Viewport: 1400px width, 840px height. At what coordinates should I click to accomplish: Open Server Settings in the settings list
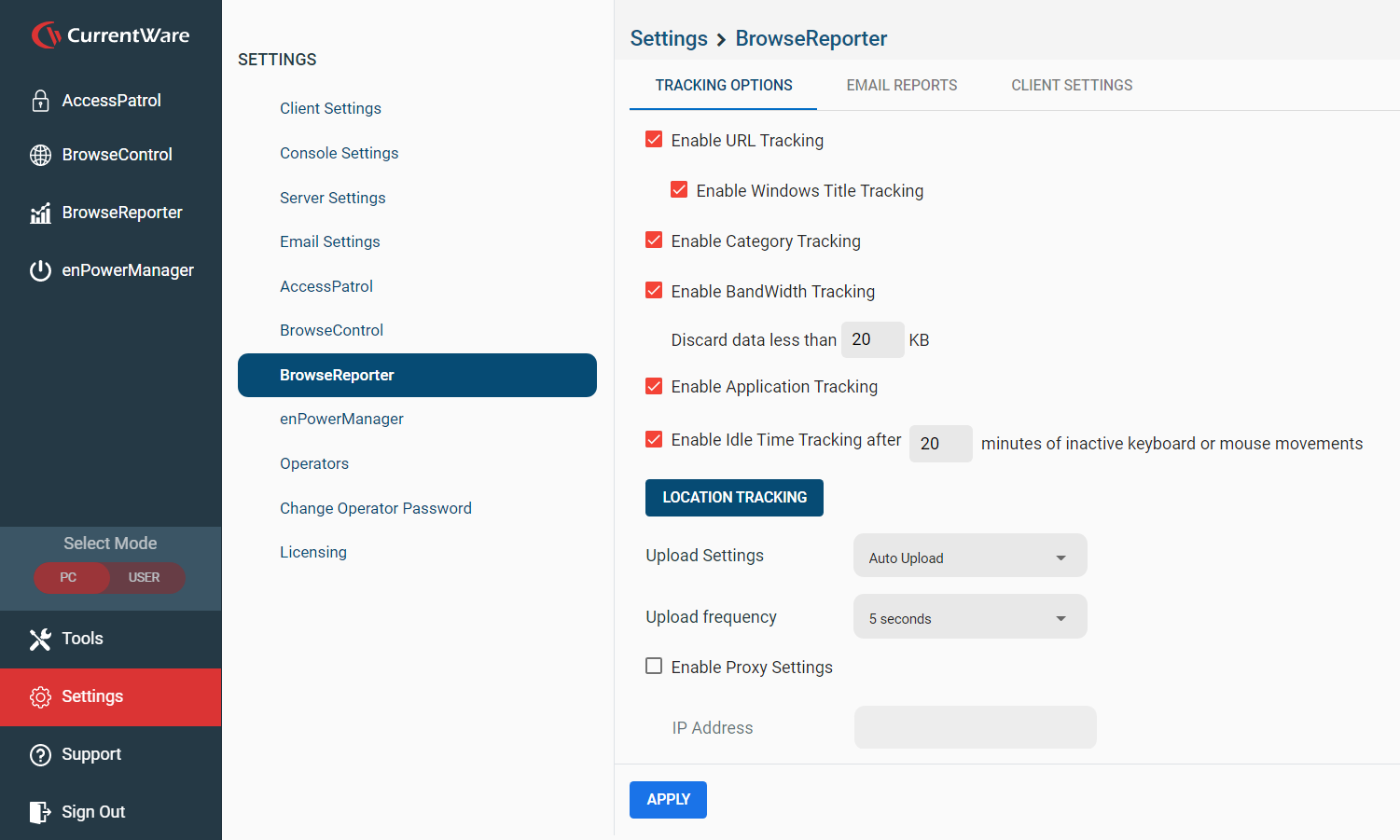332,198
